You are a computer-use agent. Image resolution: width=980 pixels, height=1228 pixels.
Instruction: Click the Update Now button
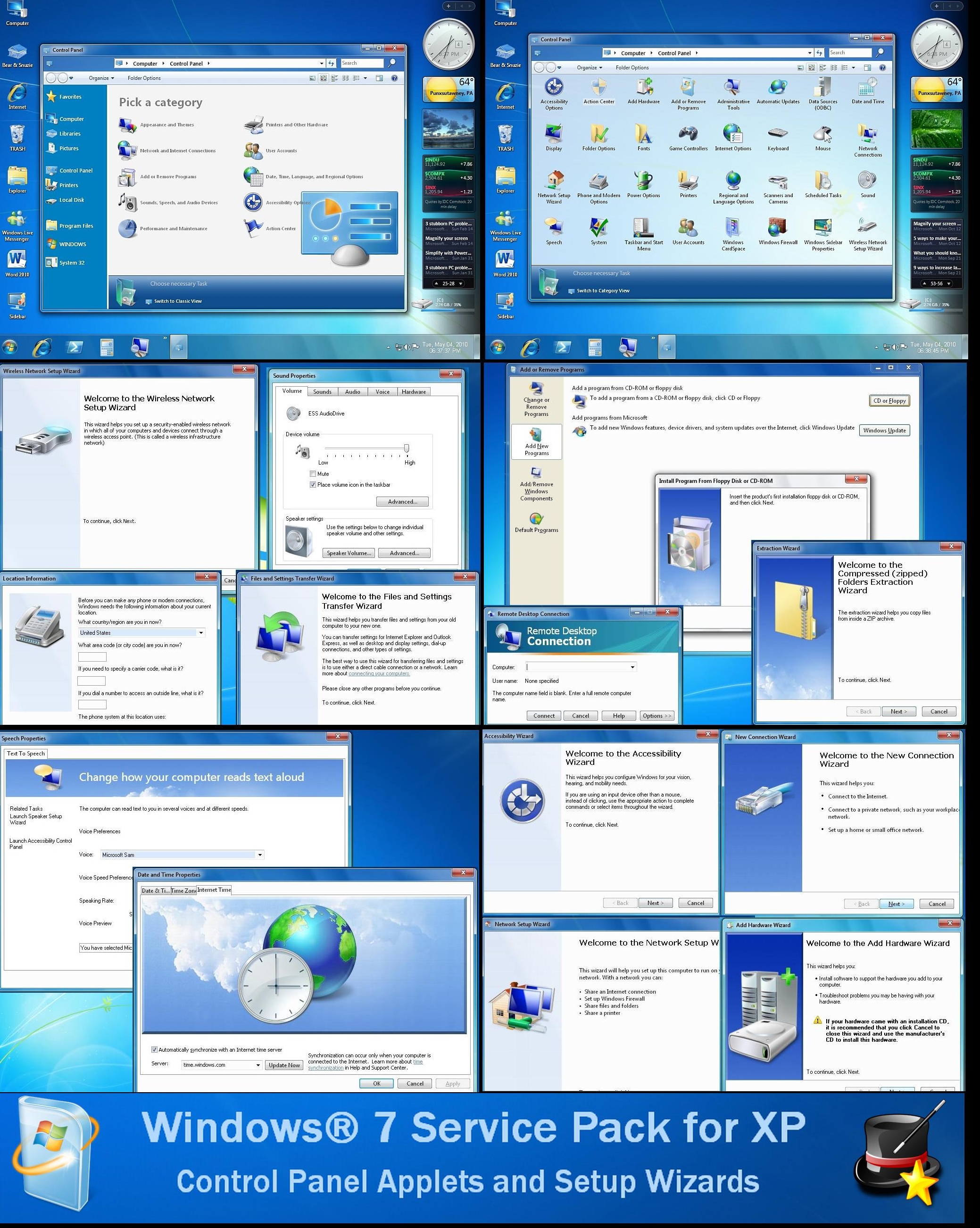point(284,1065)
